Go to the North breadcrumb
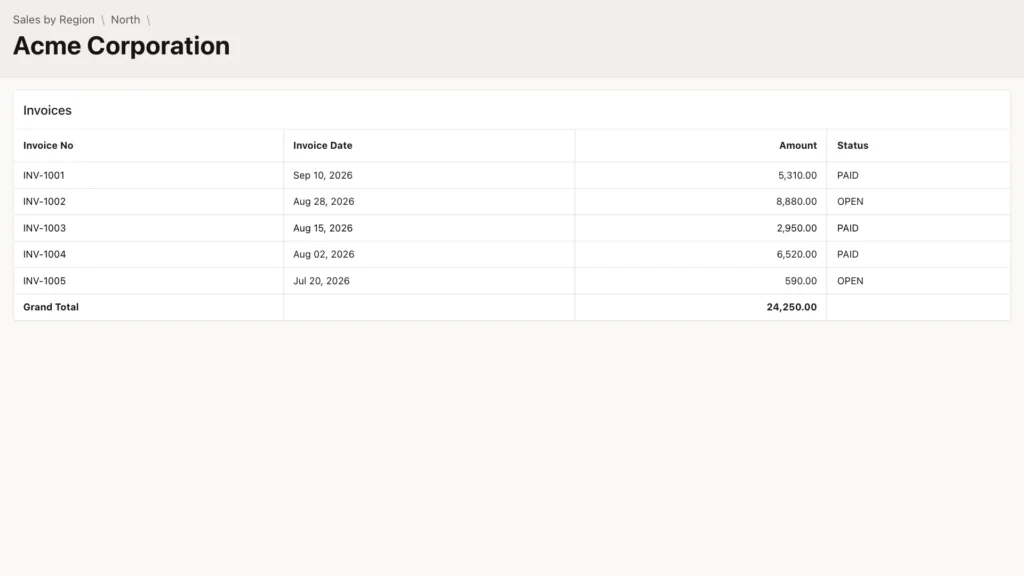The width and height of the screenshot is (1024, 576). [125, 20]
